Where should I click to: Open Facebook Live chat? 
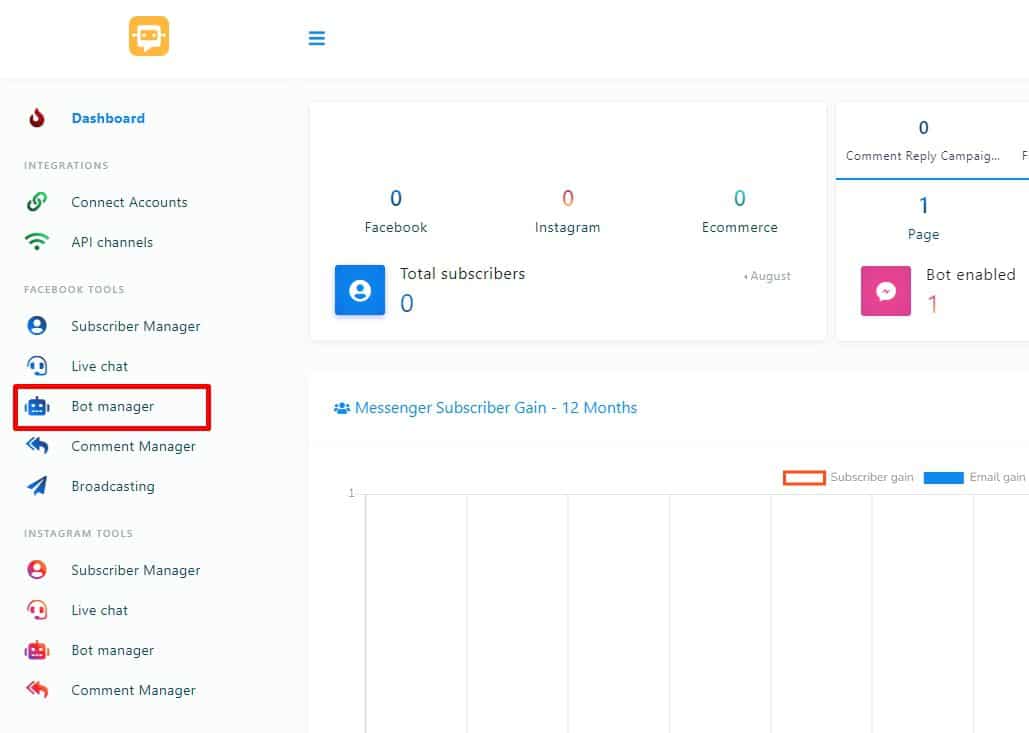tap(99, 366)
